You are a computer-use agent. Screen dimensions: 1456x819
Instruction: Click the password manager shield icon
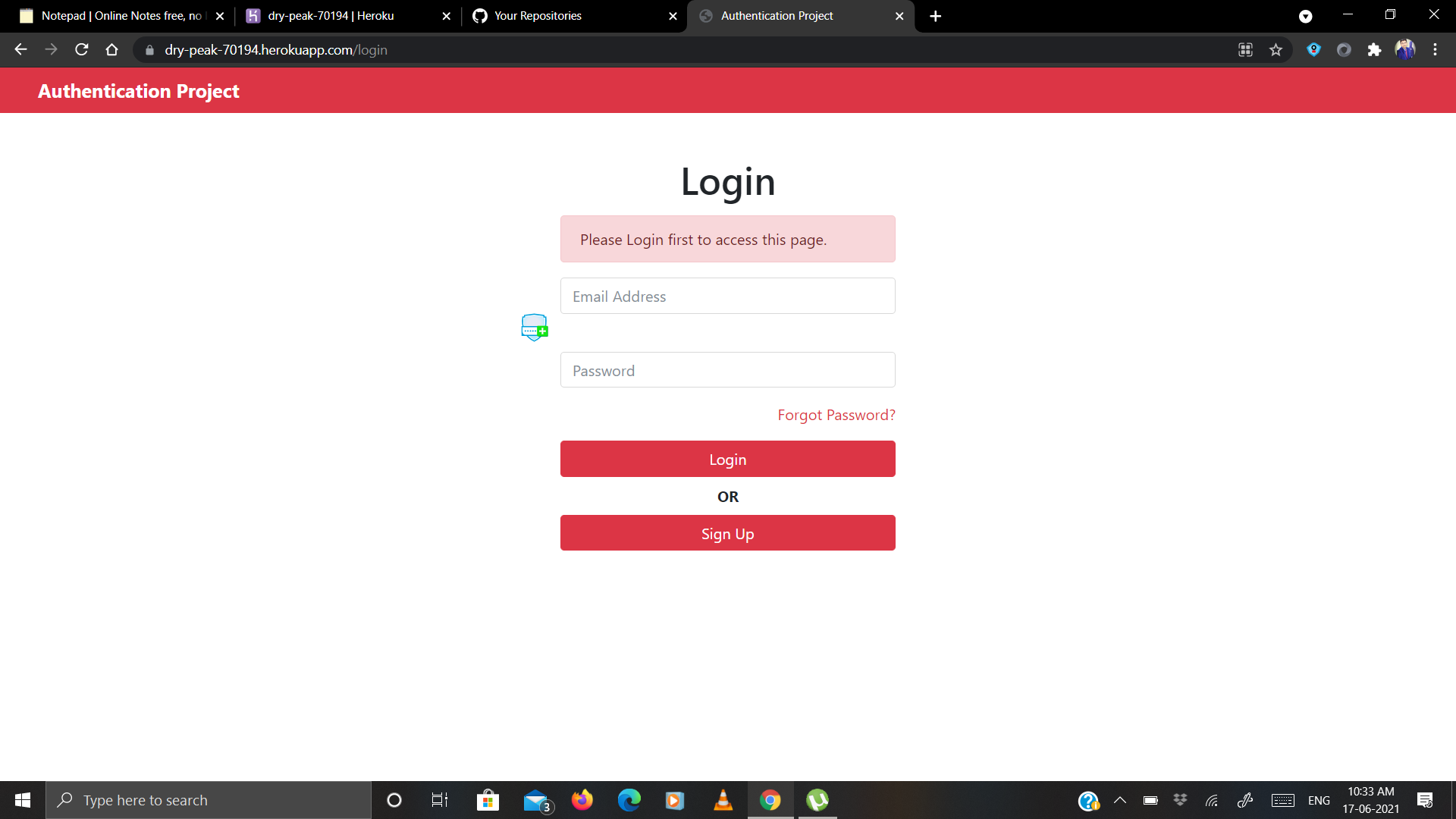coord(535,327)
